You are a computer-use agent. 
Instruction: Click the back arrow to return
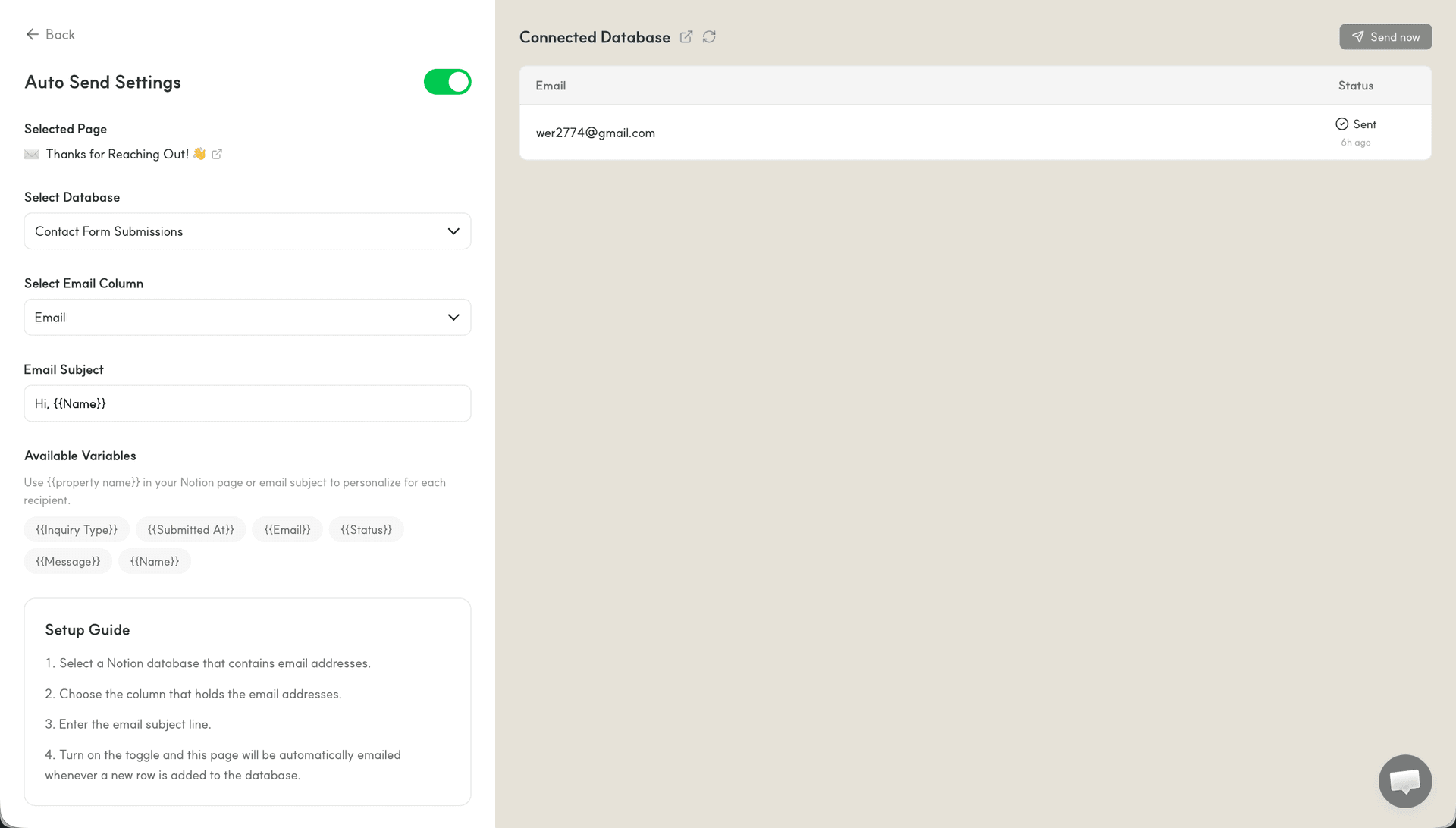point(32,34)
